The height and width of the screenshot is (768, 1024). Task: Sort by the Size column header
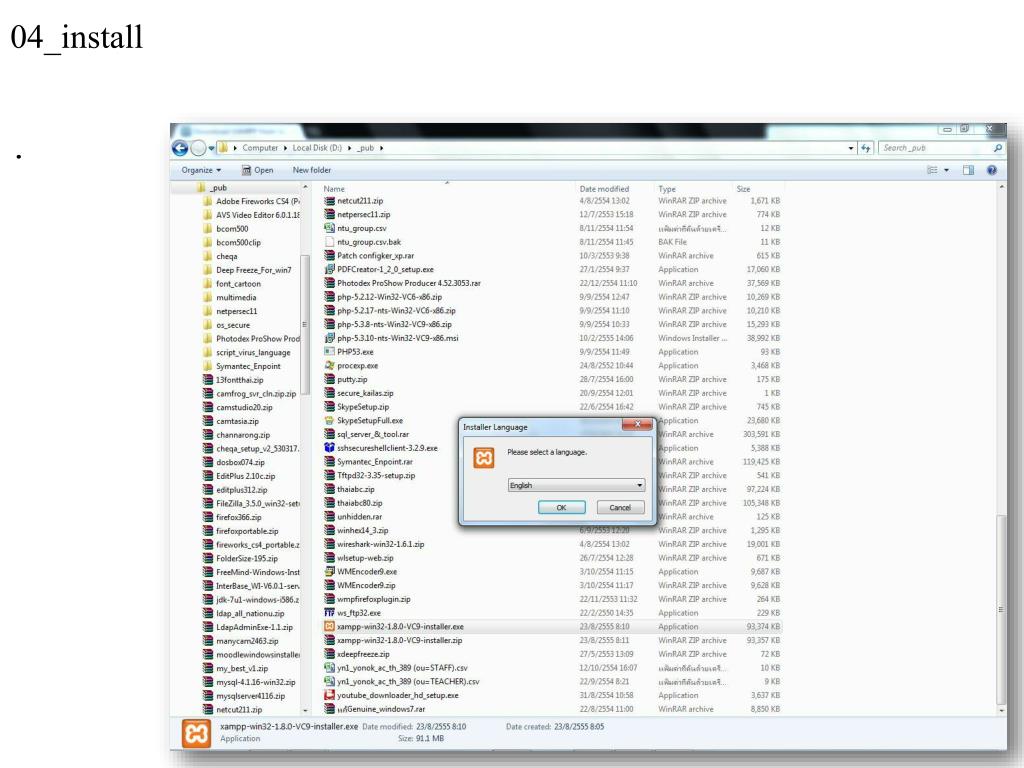pos(743,189)
